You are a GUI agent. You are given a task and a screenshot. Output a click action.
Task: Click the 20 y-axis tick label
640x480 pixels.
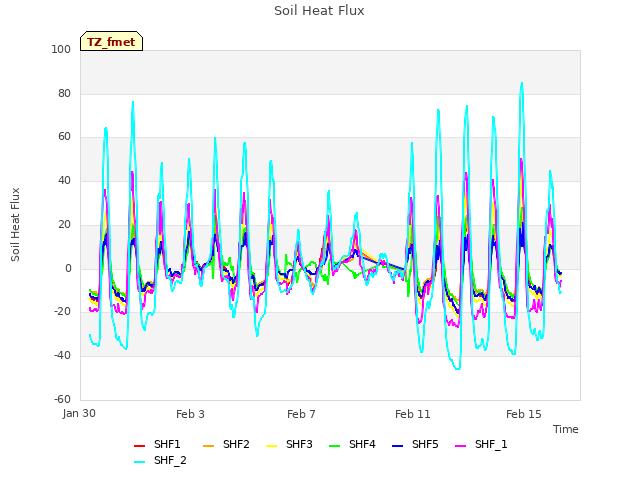pos(64,224)
